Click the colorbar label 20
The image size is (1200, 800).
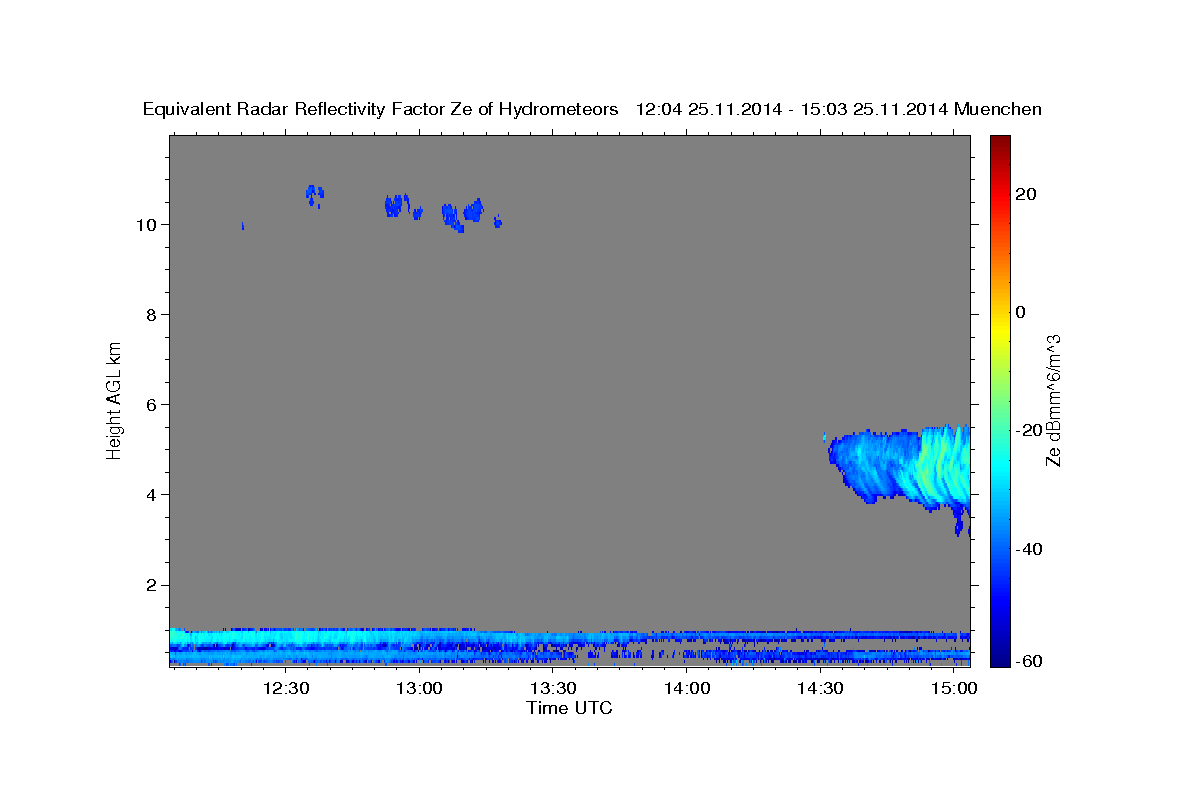click(x=1025, y=194)
